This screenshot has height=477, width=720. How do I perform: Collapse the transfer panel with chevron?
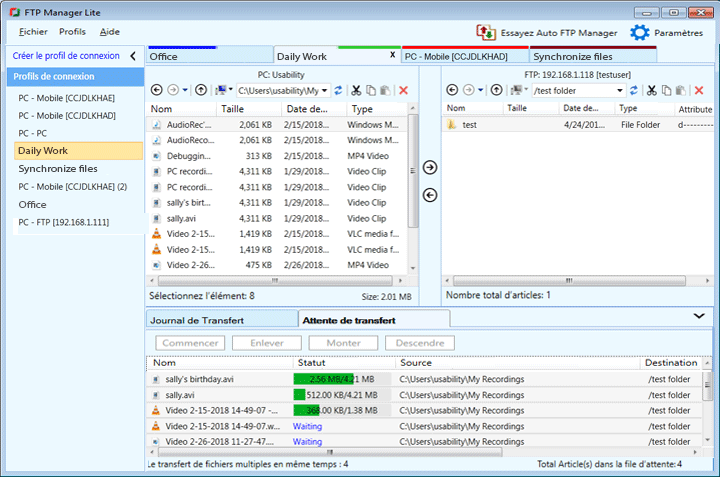(698, 315)
